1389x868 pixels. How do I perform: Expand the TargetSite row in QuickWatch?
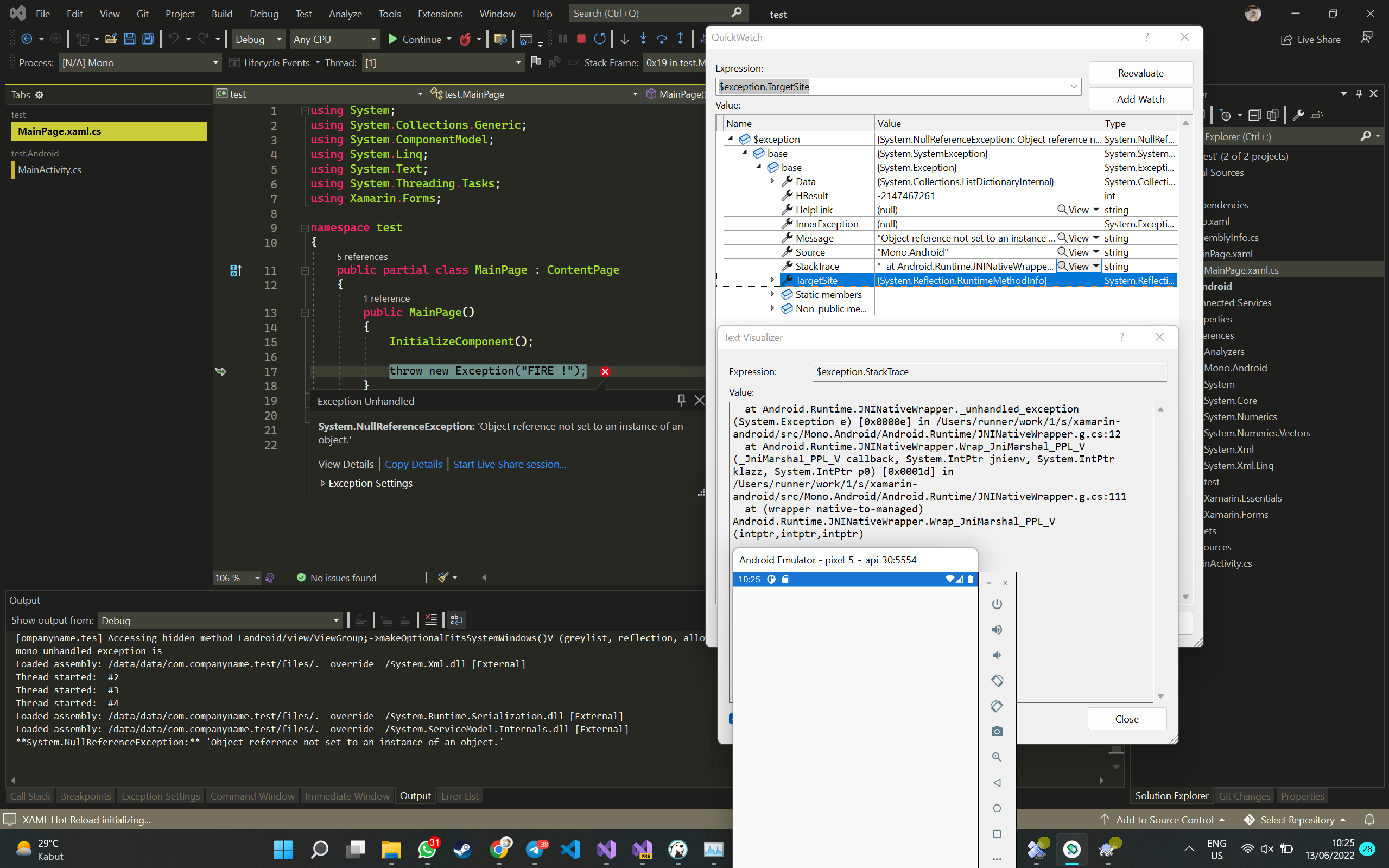pos(772,280)
